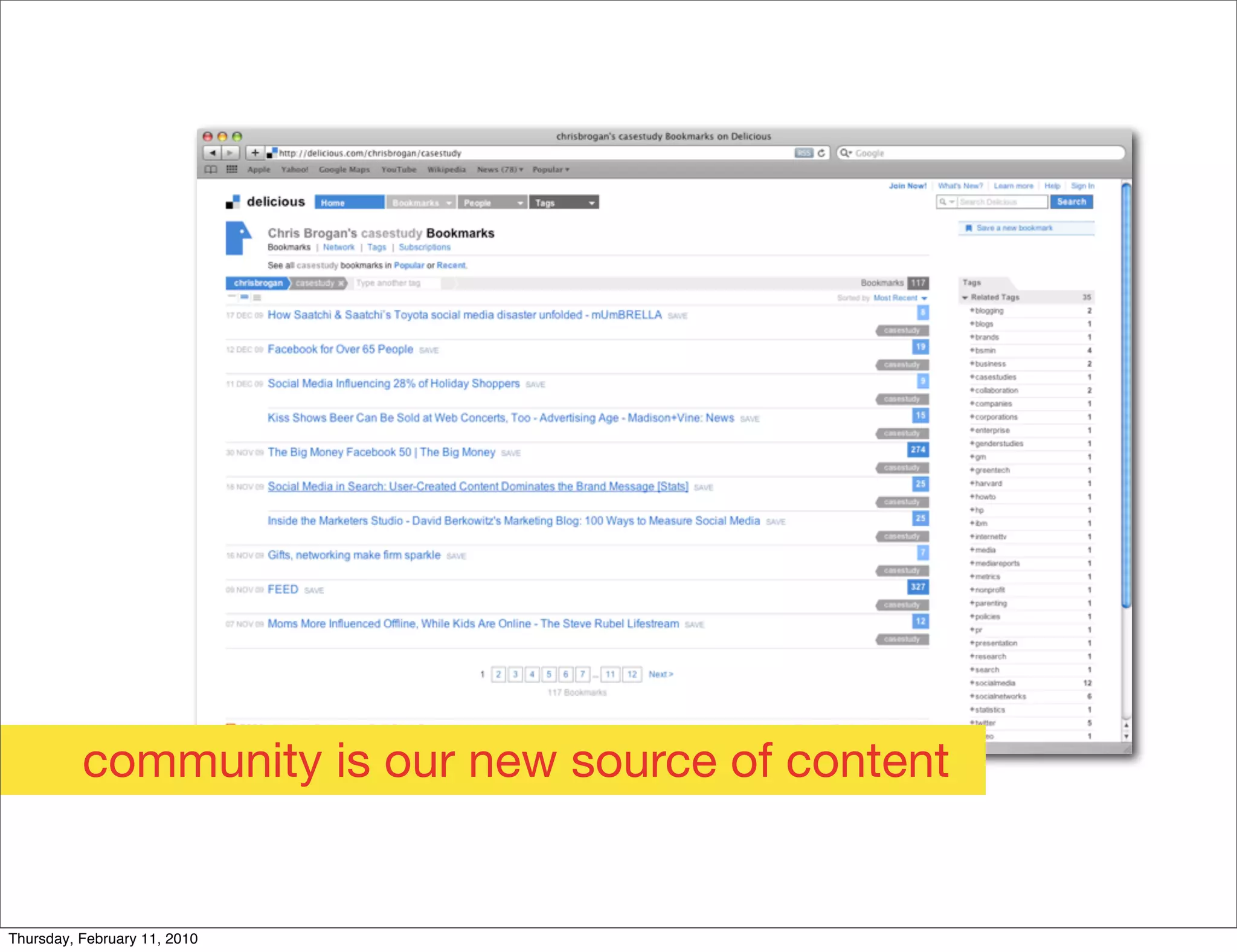Screen dimensions: 1237x952
Task: Click the Apple bookmark bar item
Action: [259, 170]
